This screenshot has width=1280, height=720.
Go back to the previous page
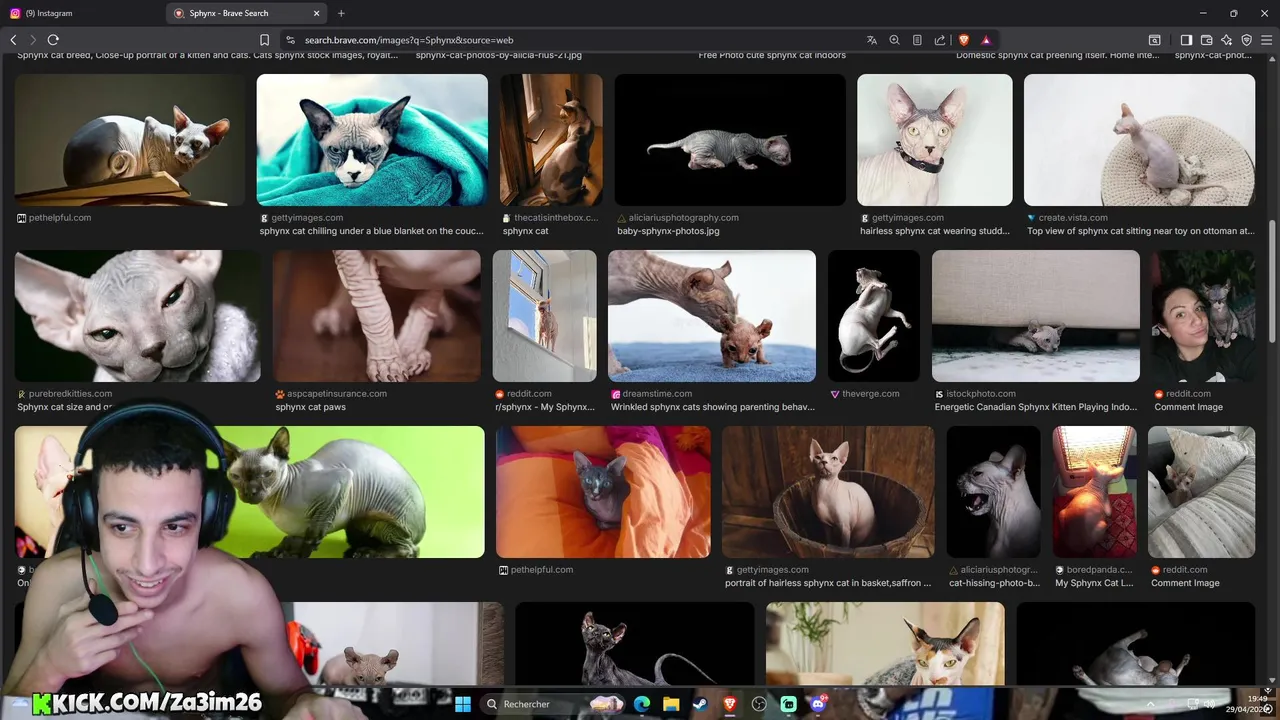click(13, 40)
